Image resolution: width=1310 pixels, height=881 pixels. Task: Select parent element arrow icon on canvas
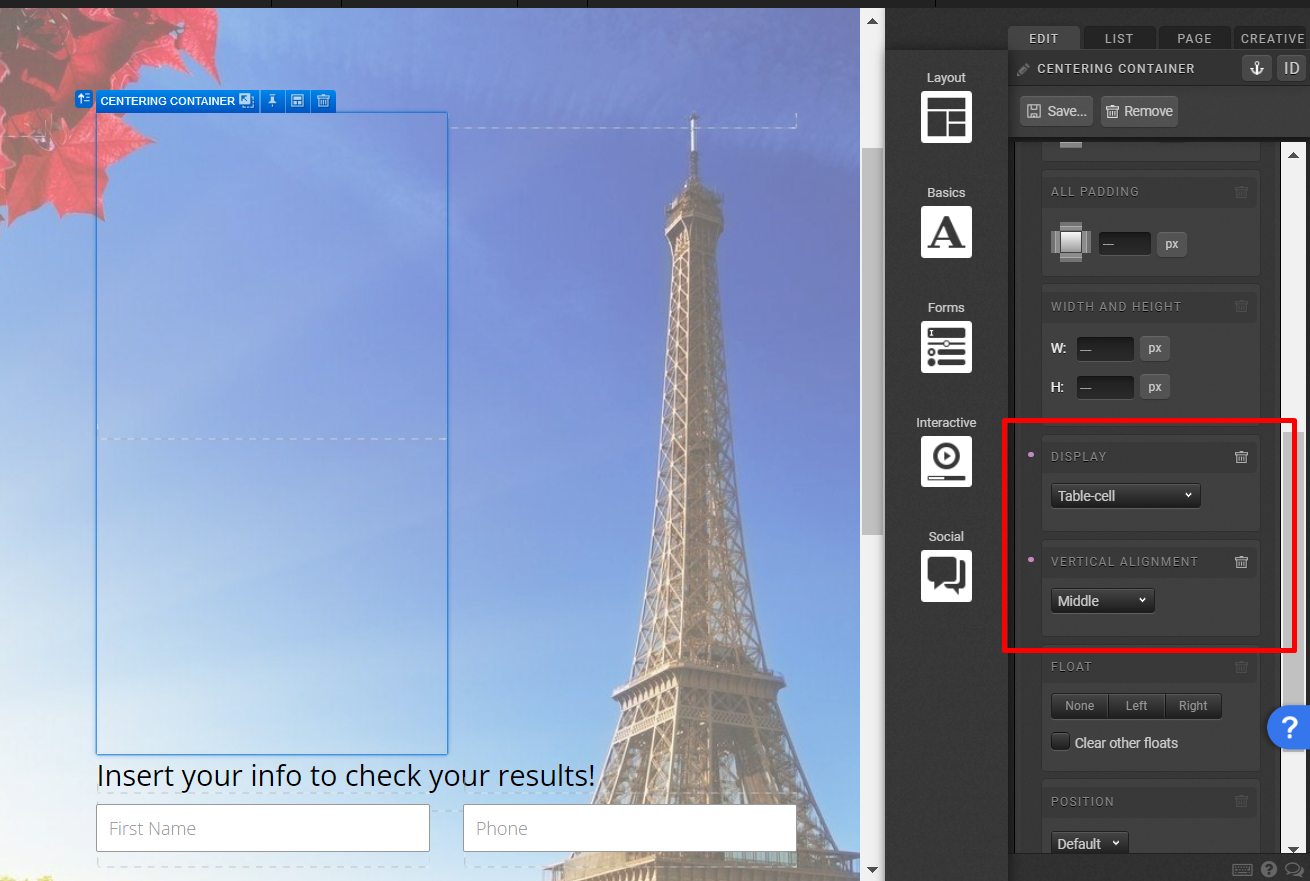click(84, 99)
